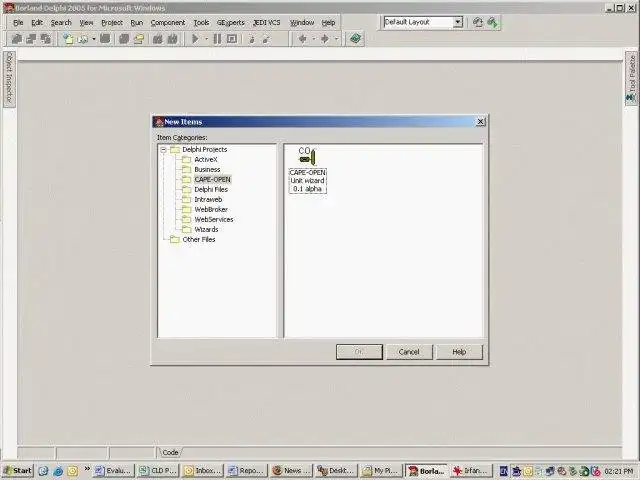
Task: Click the Run play arrow in toolbar
Action: click(x=195, y=39)
